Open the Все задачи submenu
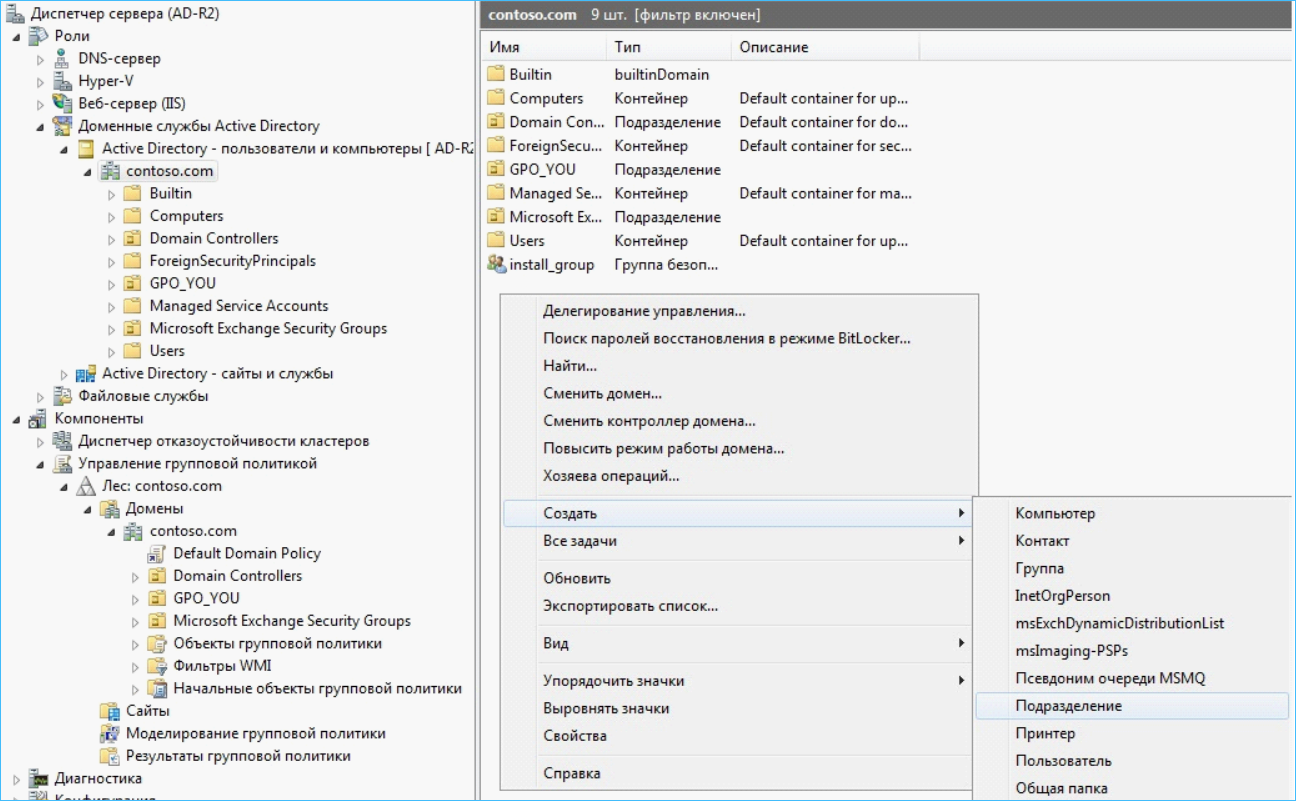The image size is (1296, 801). (738, 541)
